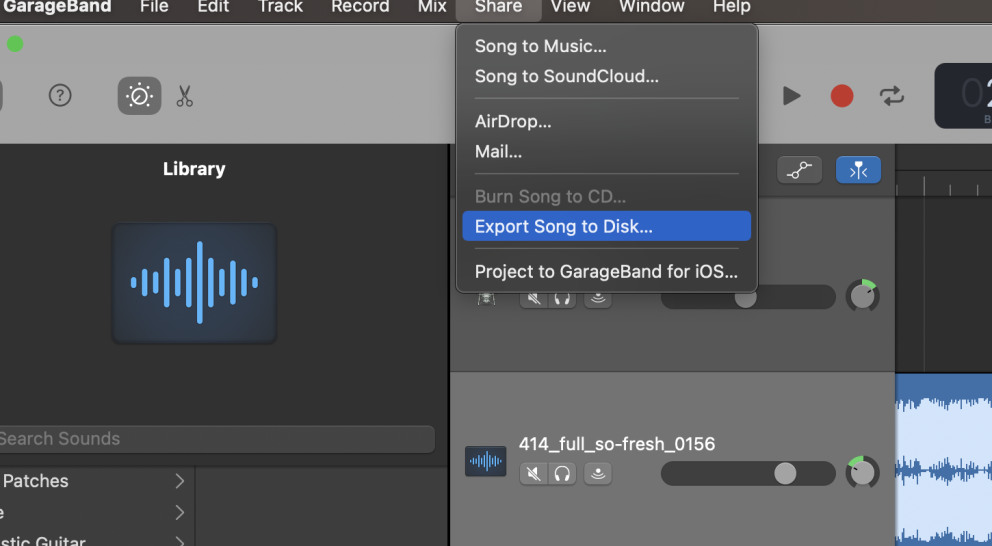Click the timeline ruler above tracks
This screenshot has height=546, width=992.
[943, 183]
